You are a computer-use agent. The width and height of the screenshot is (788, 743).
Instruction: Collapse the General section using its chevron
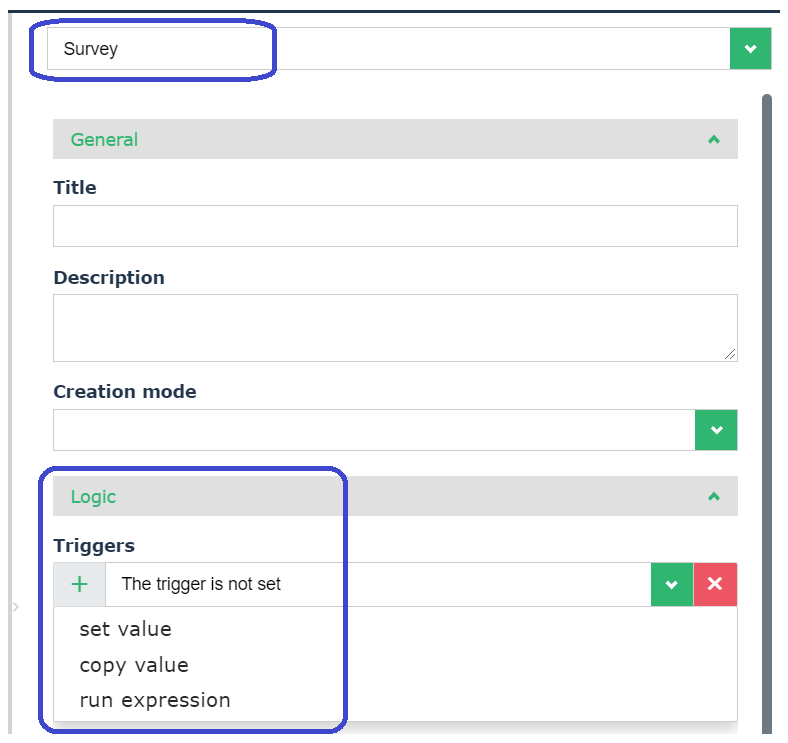pyautogui.click(x=713, y=140)
